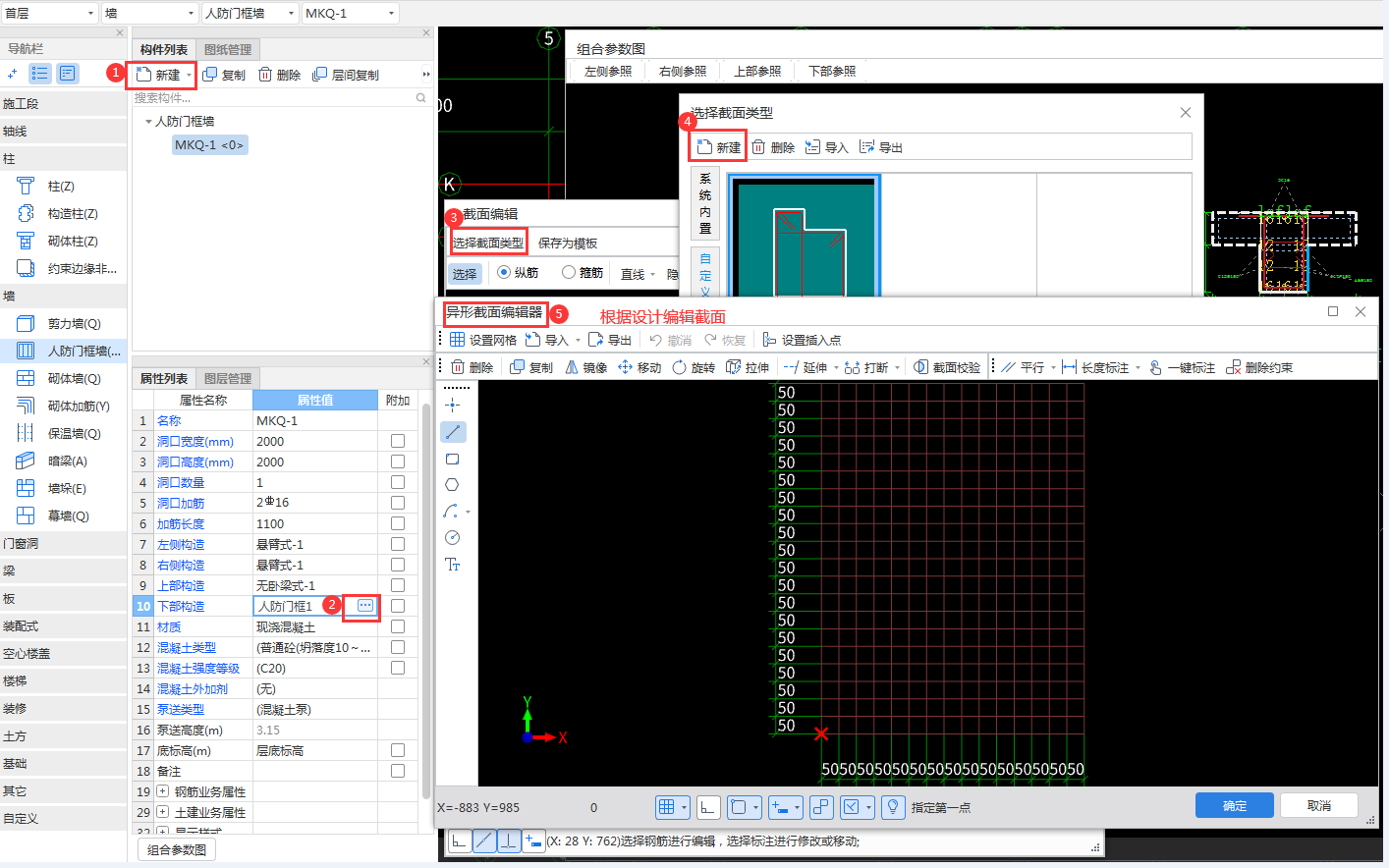This screenshot has width=1389, height=868.
Task: Open the 左侧参照 tab
Action: tap(608, 72)
